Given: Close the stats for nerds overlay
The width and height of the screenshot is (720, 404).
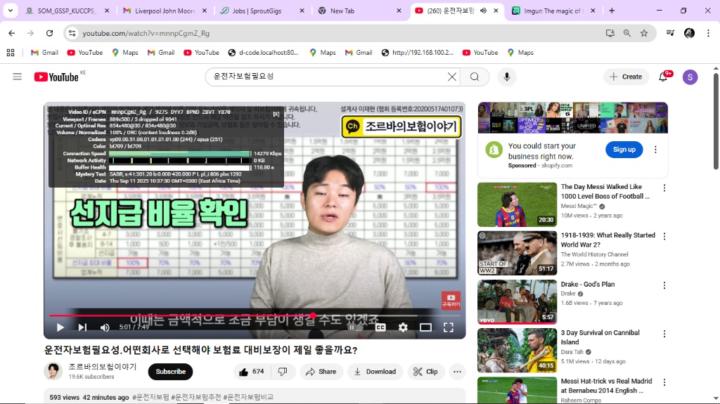Looking at the screenshot, I should coord(276,114).
